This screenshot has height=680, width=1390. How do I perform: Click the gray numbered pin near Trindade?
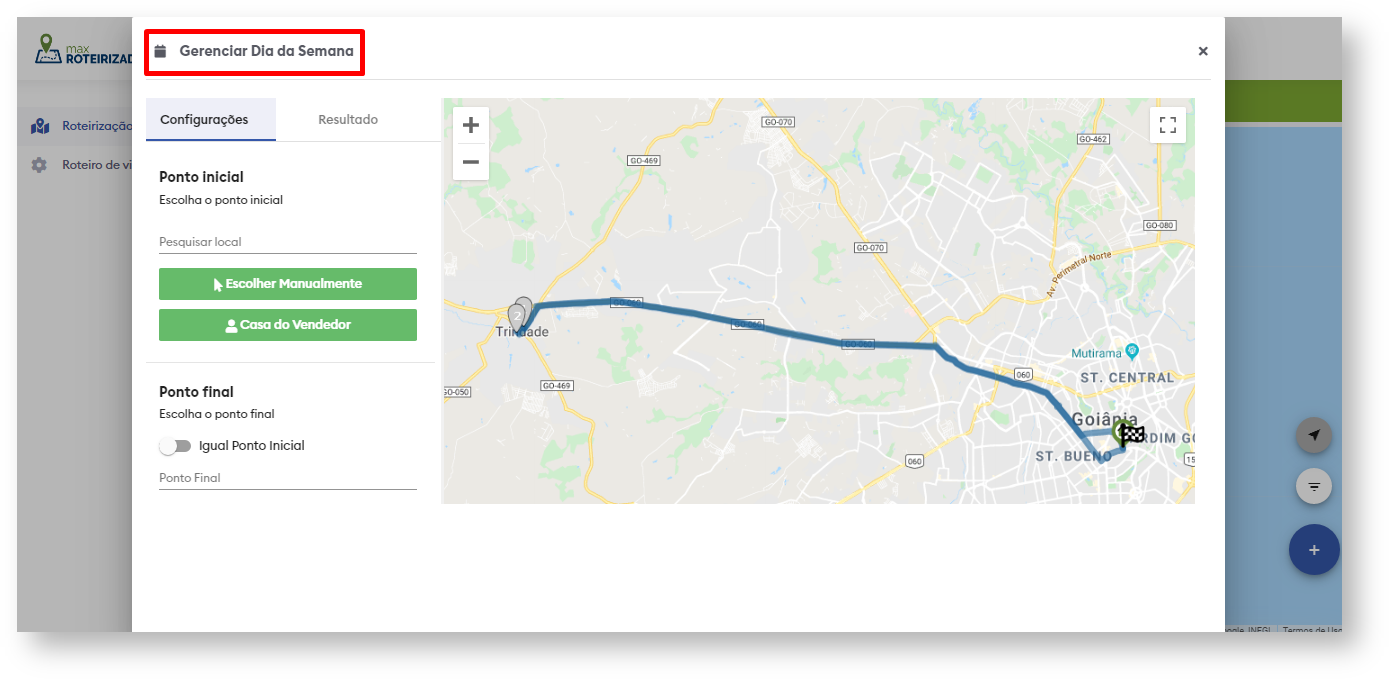pos(518,315)
